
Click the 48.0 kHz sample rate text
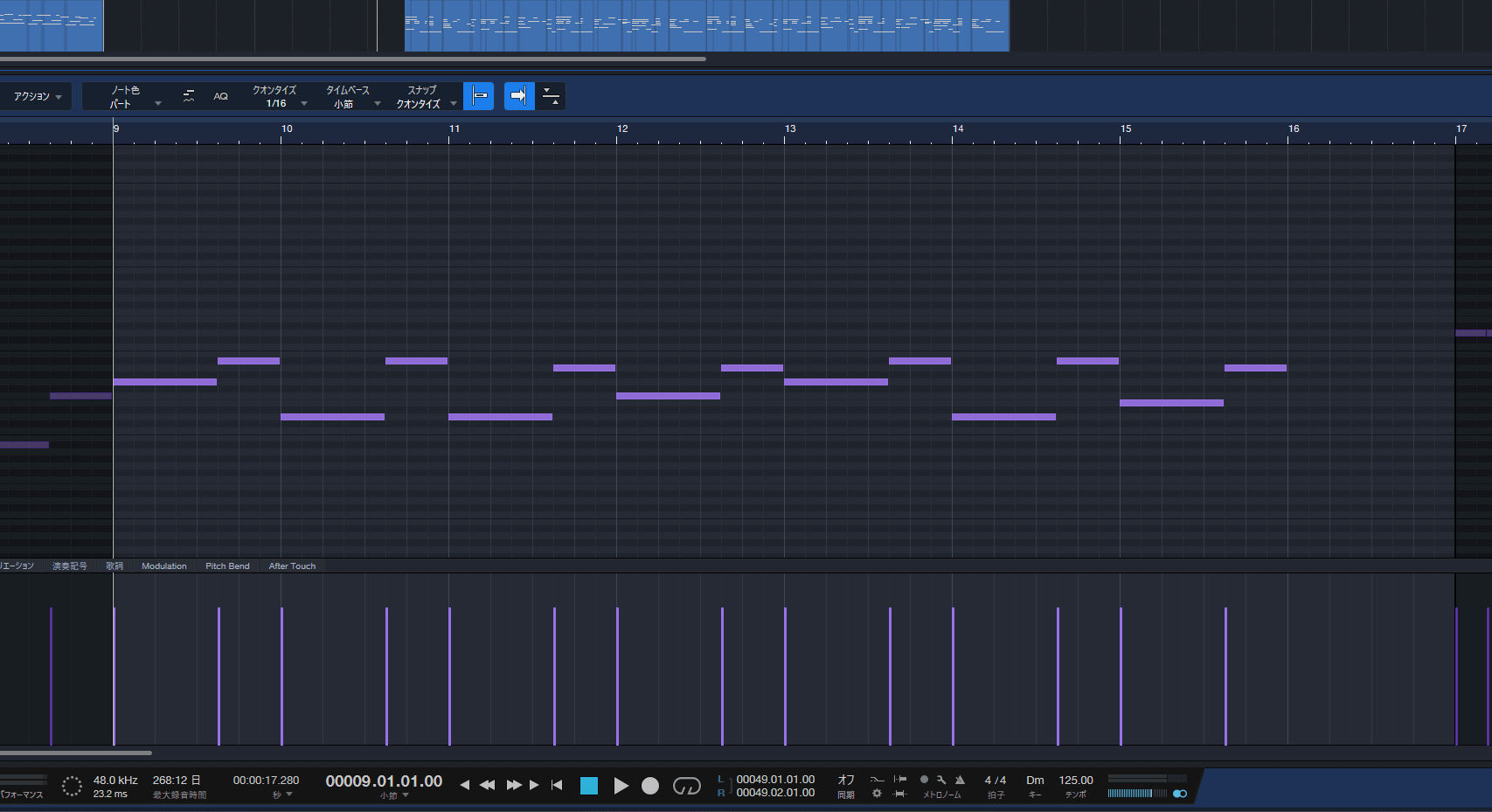coord(115,781)
